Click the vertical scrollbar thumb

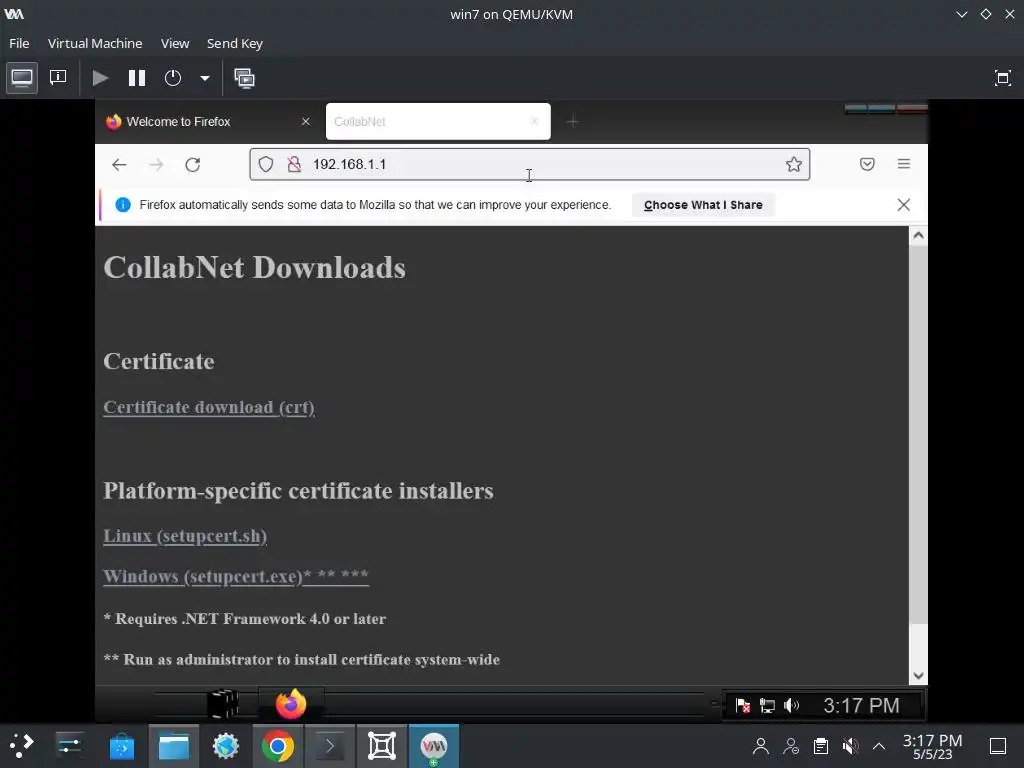coord(918,434)
